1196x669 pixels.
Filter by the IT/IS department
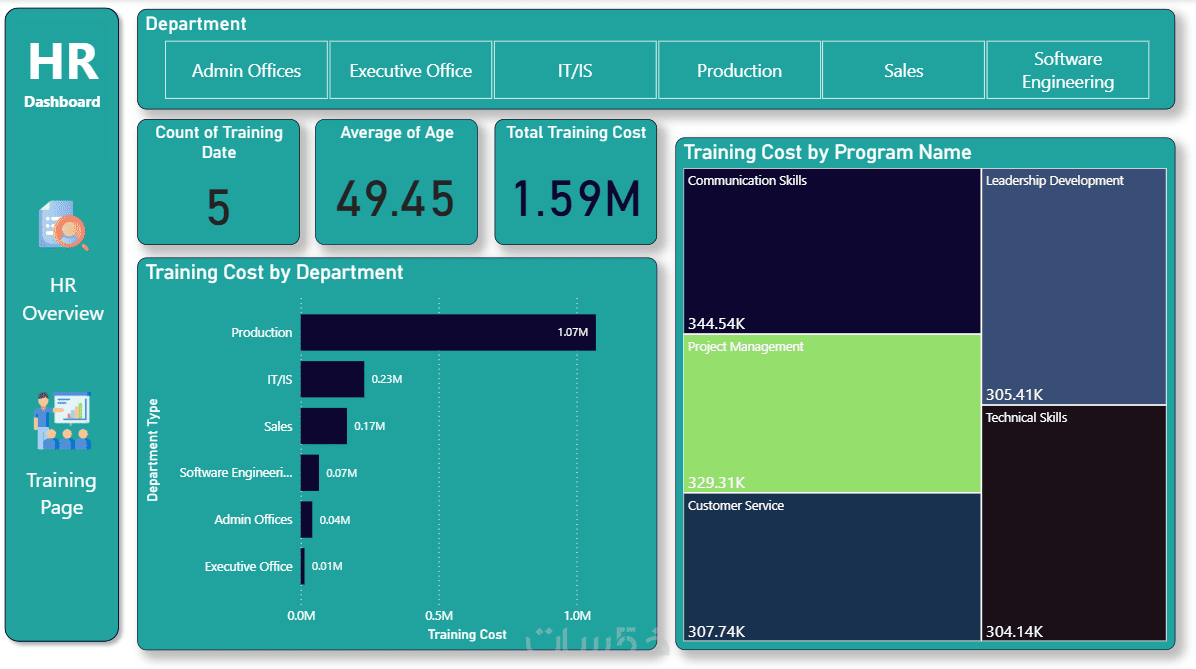[x=575, y=70]
